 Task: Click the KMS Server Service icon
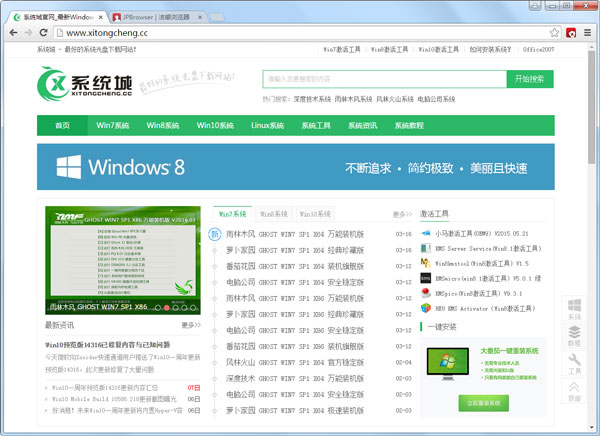pyautogui.click(x=426, y=248)
